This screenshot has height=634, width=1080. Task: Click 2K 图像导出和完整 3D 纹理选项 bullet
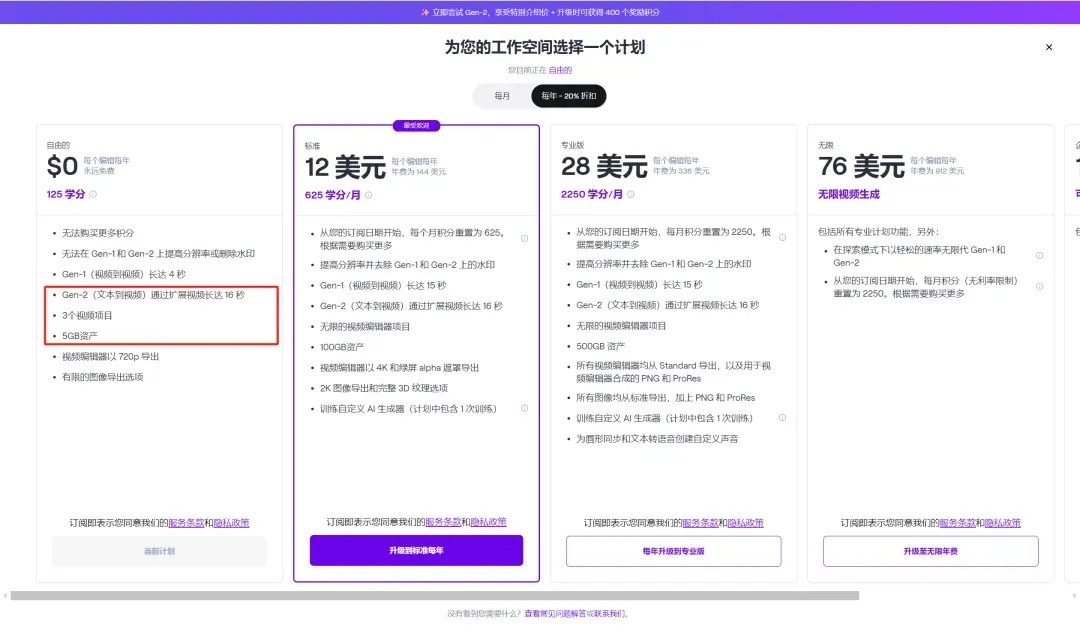pyautogui.click(x=384, y=389)
